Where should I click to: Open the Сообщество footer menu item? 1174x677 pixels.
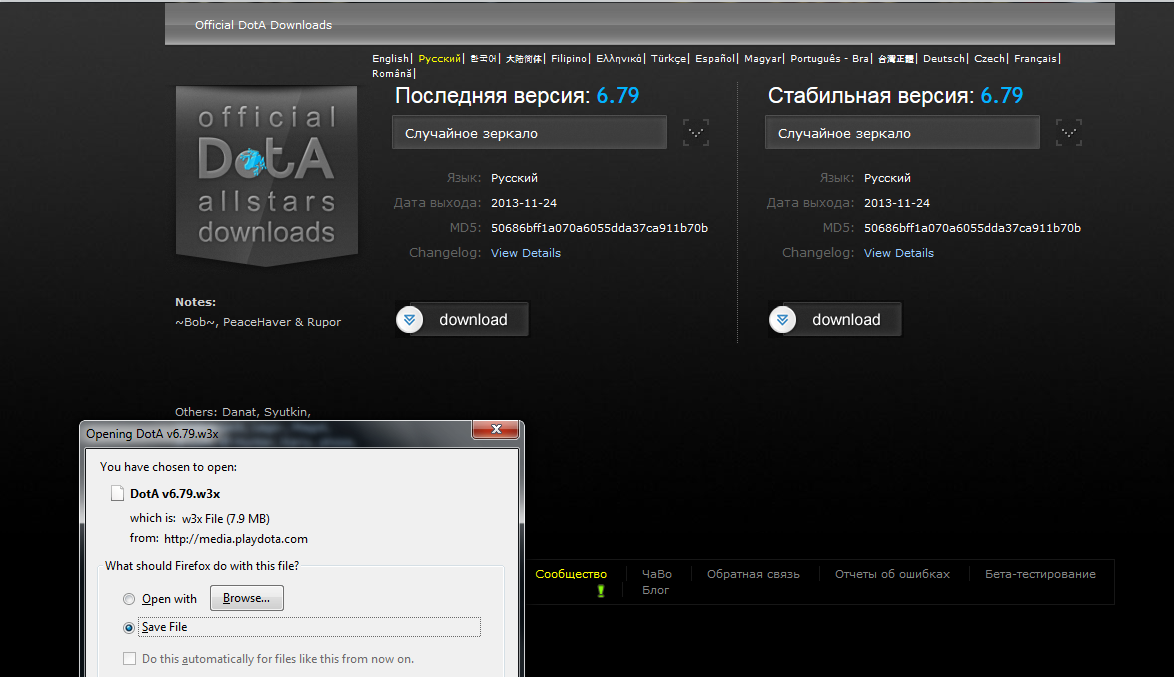(x=571, y=574)
